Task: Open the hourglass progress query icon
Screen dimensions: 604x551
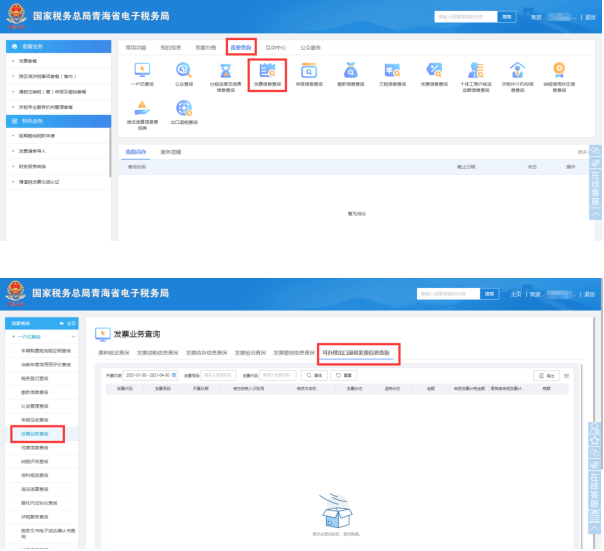Action: (x=226, y=72)
